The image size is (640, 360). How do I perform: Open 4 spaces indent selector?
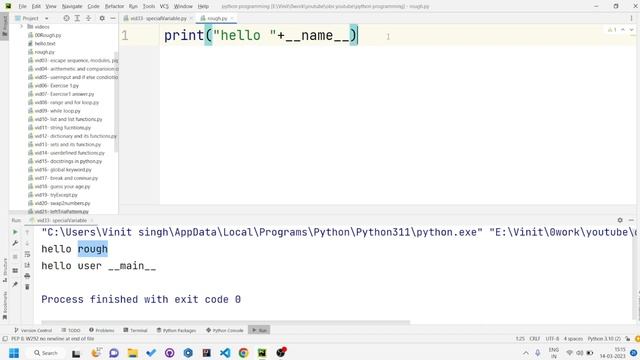573,339
